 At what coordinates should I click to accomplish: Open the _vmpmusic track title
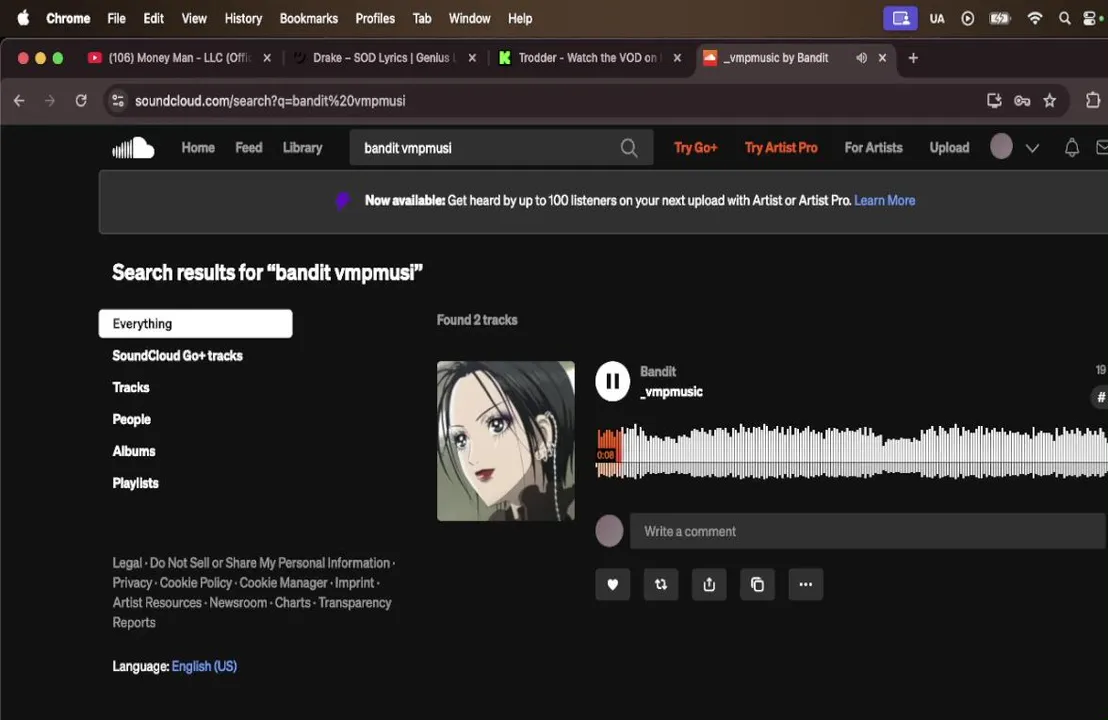tap(671, 391)
